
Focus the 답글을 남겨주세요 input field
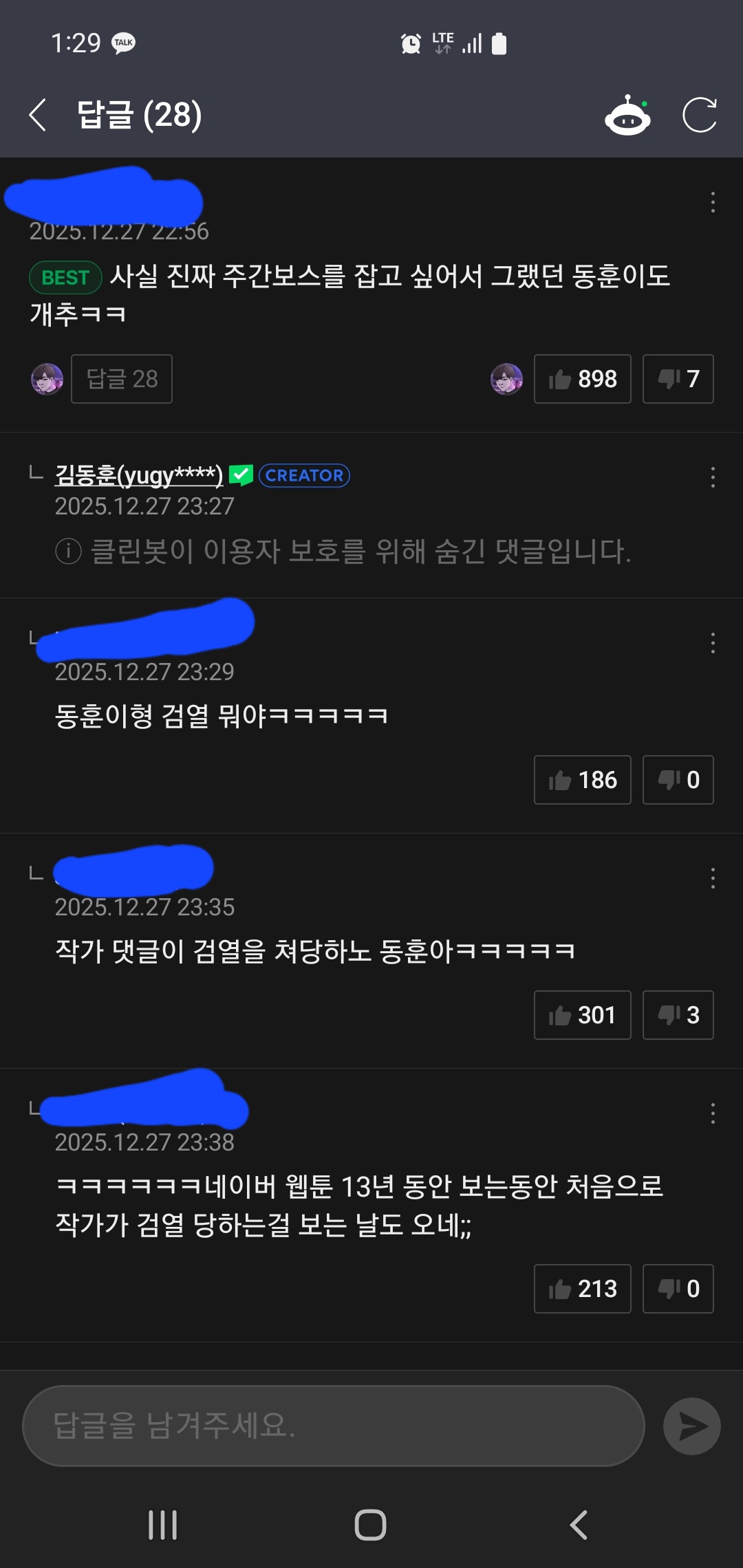334,1426
